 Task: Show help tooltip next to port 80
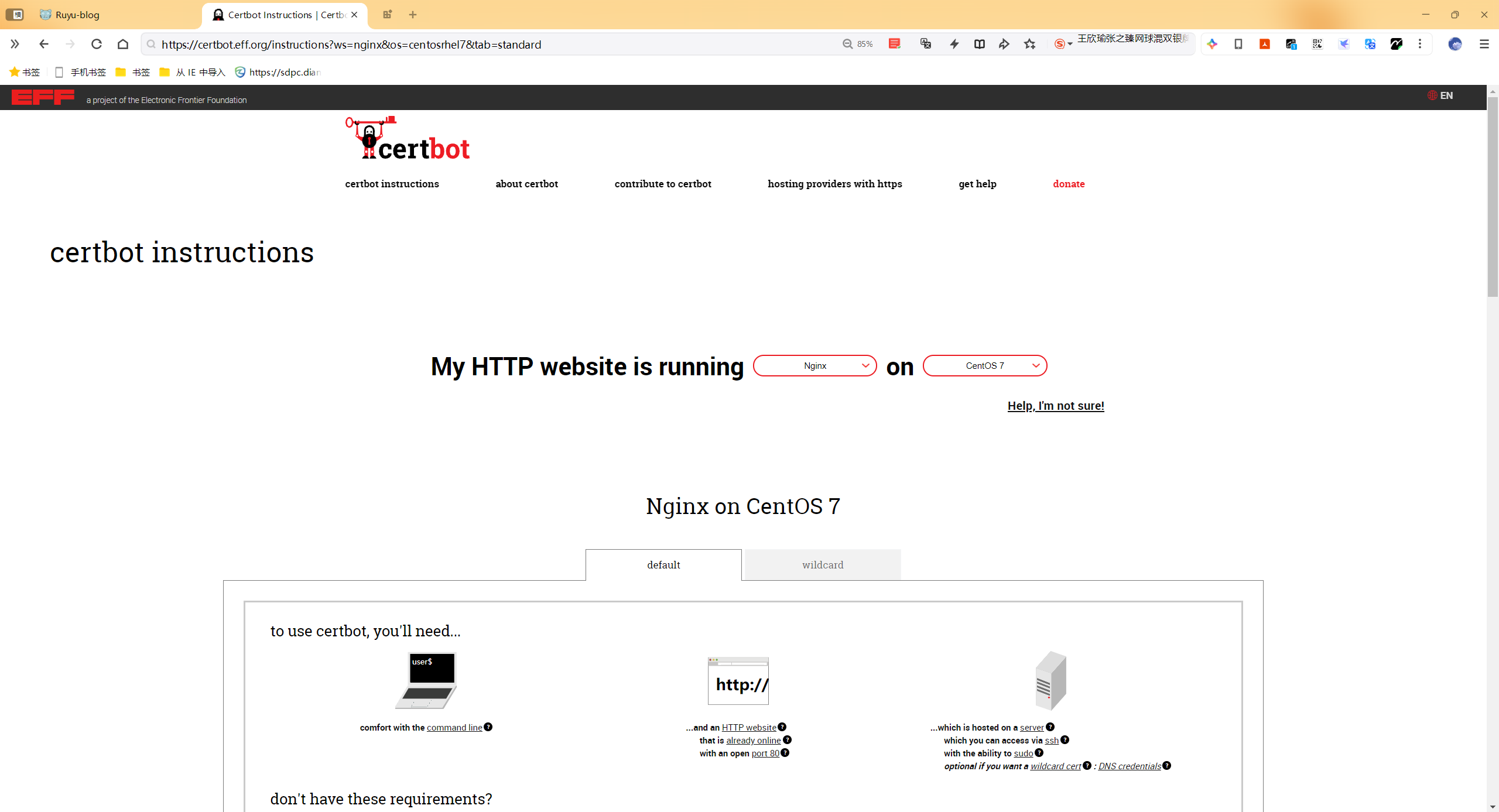point(785,752)
